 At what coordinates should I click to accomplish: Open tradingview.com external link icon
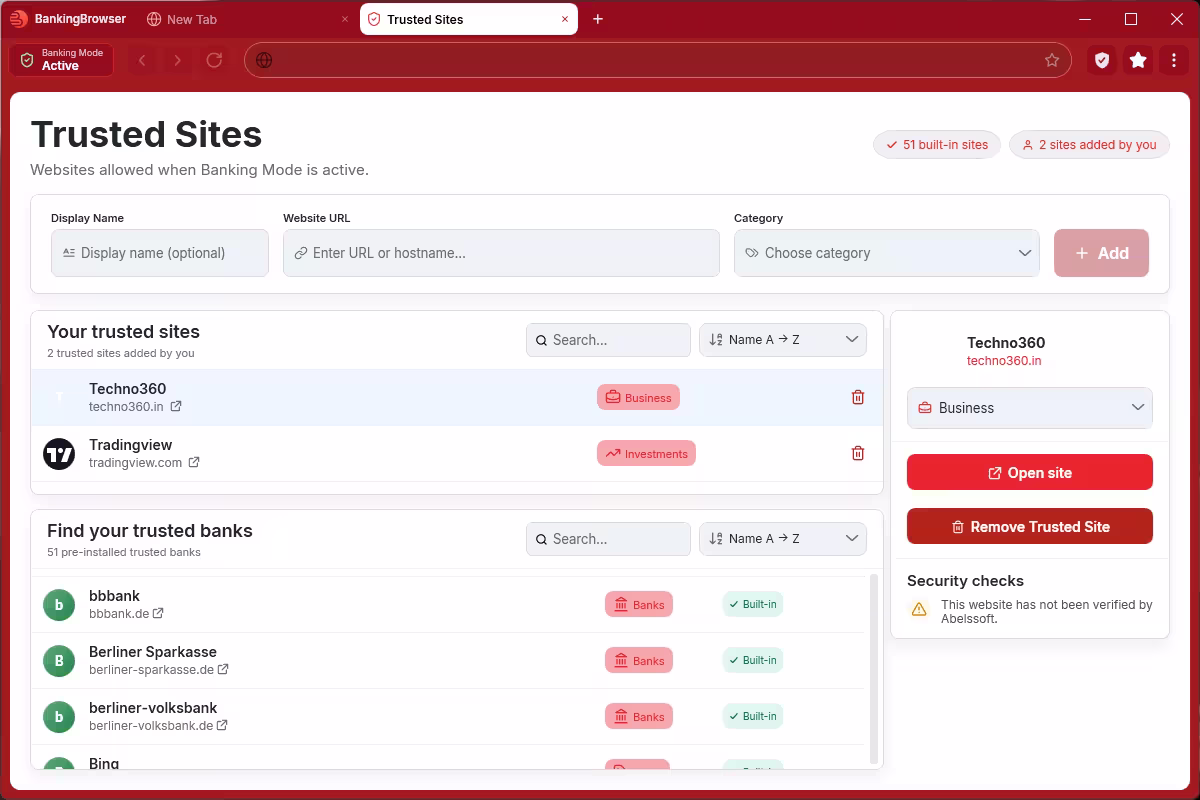click(194, 463)
